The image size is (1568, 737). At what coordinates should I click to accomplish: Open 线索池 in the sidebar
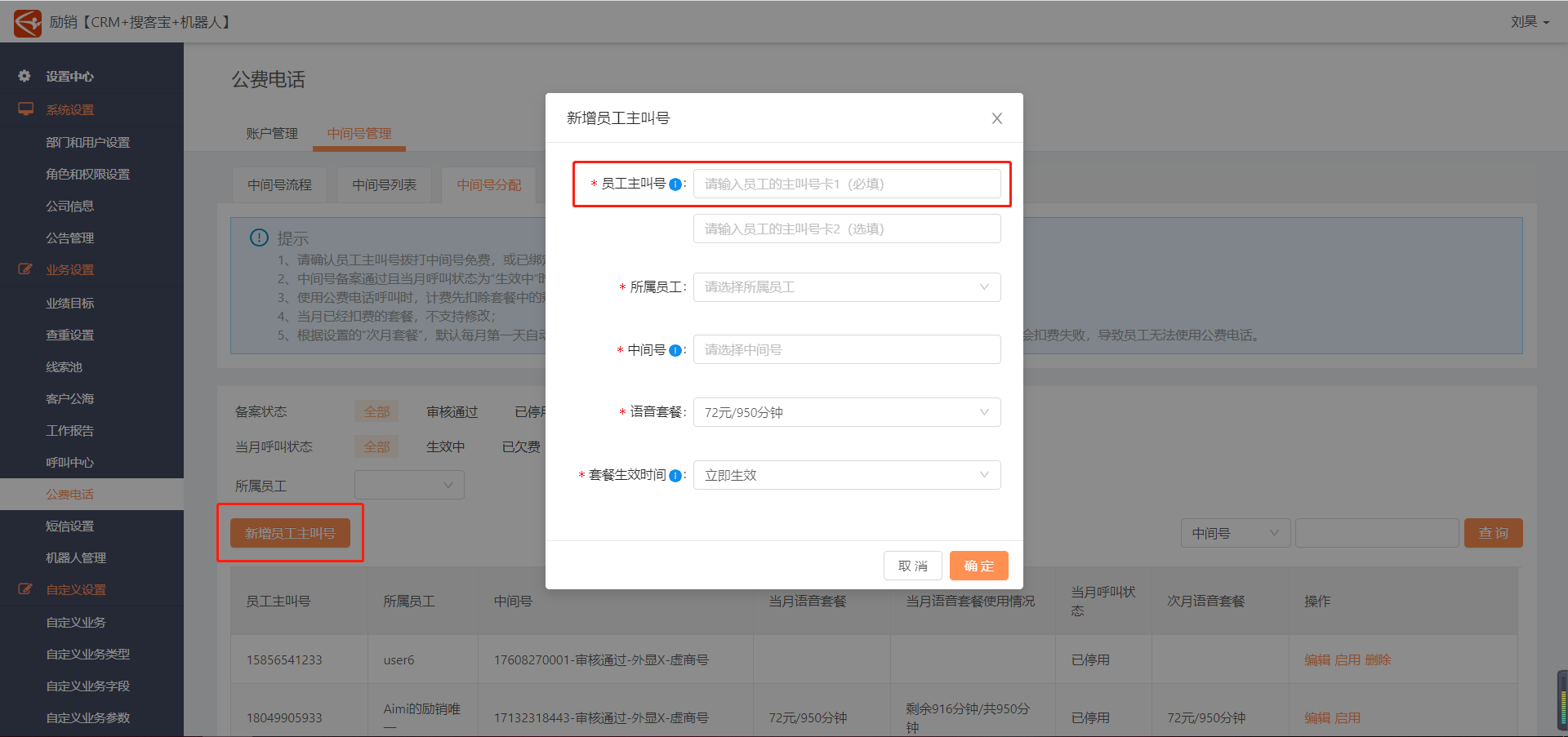pos(65,366)
